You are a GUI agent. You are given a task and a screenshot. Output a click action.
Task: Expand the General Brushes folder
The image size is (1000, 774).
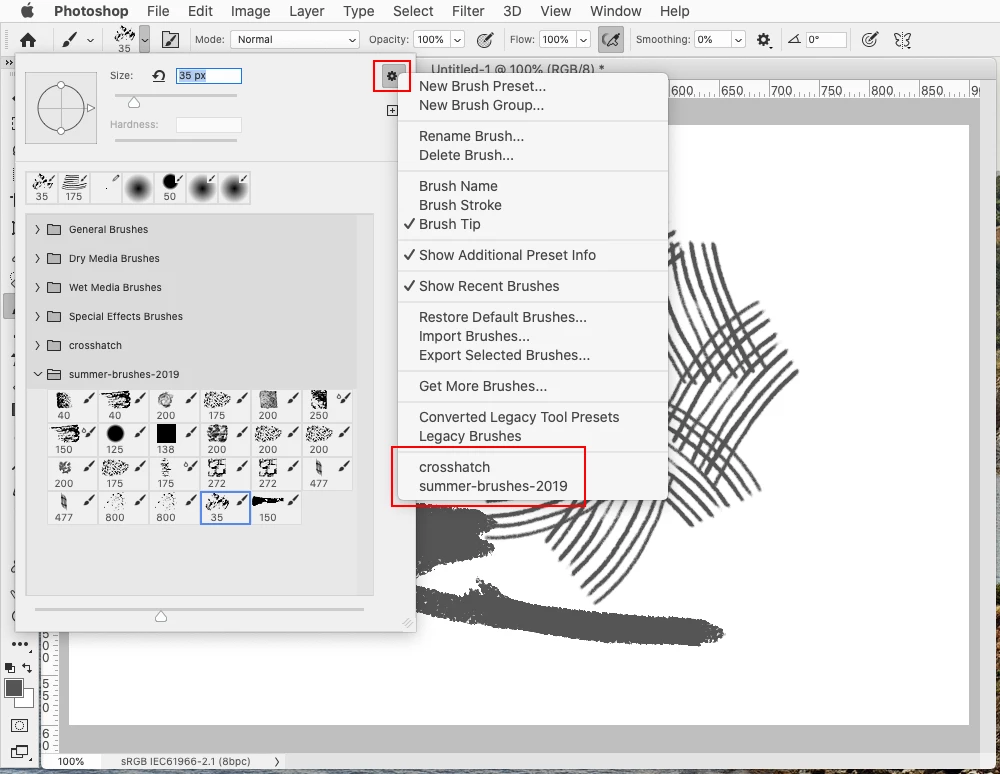[37, 230]
